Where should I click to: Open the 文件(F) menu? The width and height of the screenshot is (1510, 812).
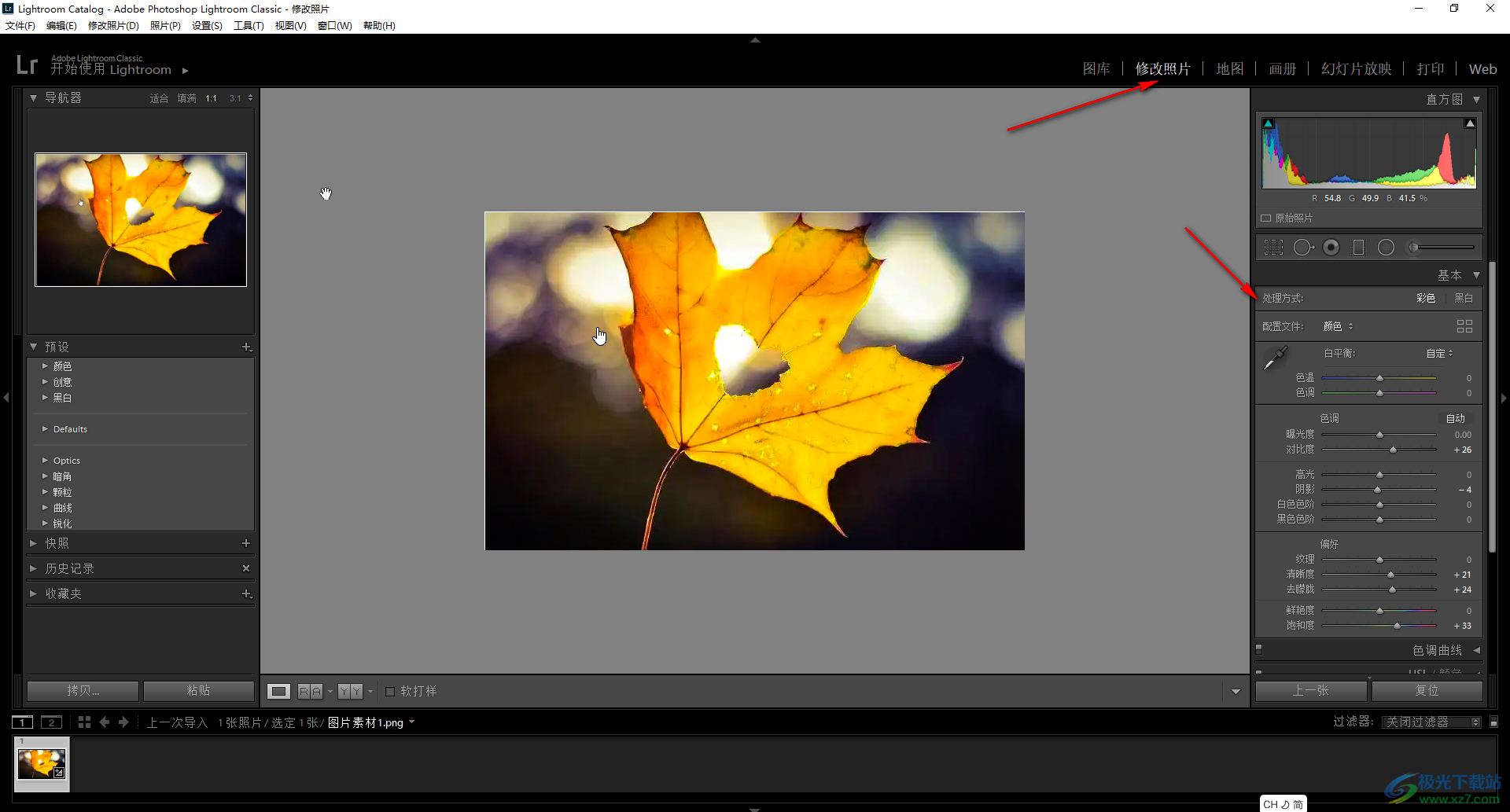[x=20, y=26]
